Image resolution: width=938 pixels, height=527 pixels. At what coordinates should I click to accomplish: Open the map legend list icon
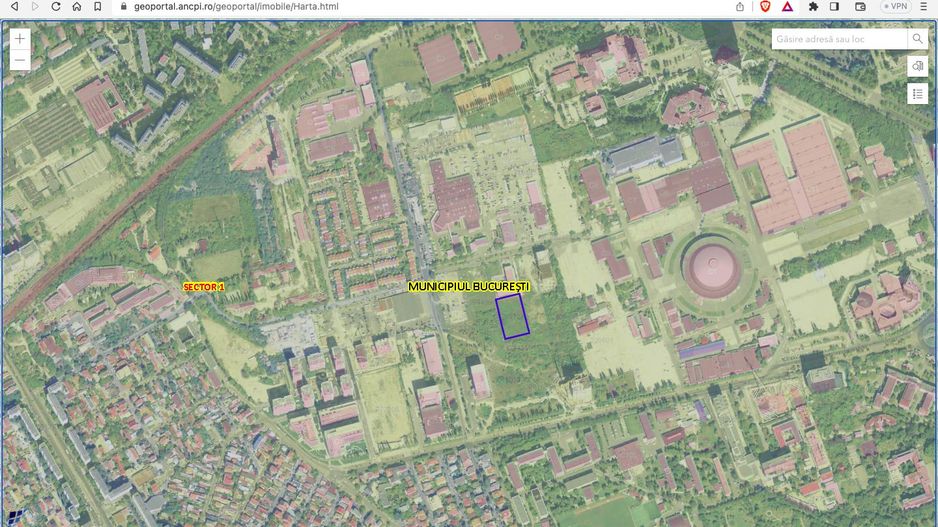point(918,93)
